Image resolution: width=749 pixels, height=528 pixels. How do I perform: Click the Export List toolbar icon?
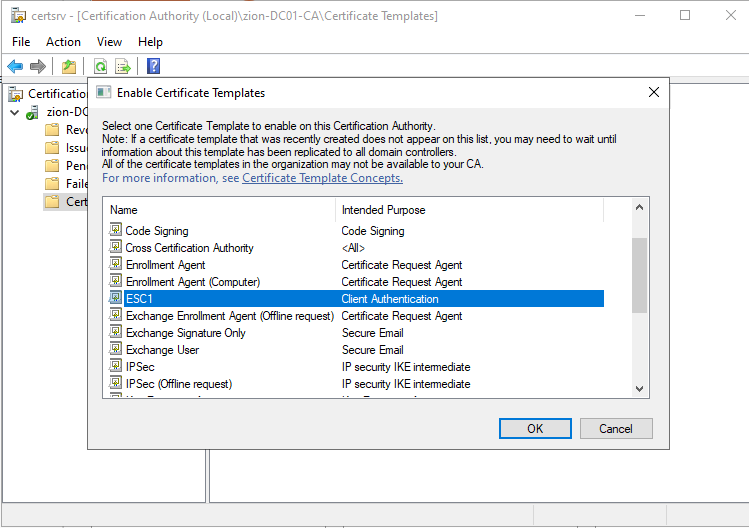(123, 66)
